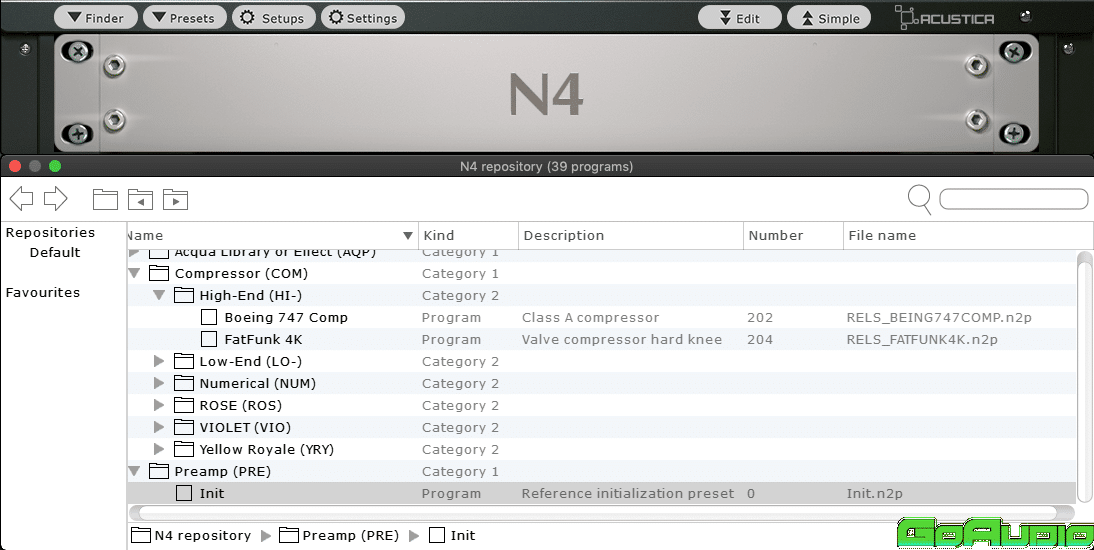1094x550 pixels.
Task: Sort by the Number column header
Action: point(793,236)
